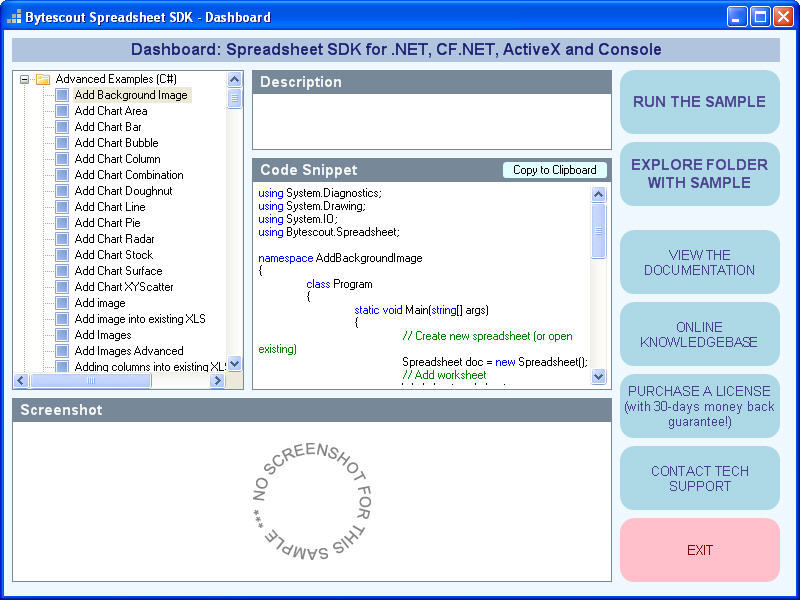Select the Add Chart Bubble sample

(116, 143)
